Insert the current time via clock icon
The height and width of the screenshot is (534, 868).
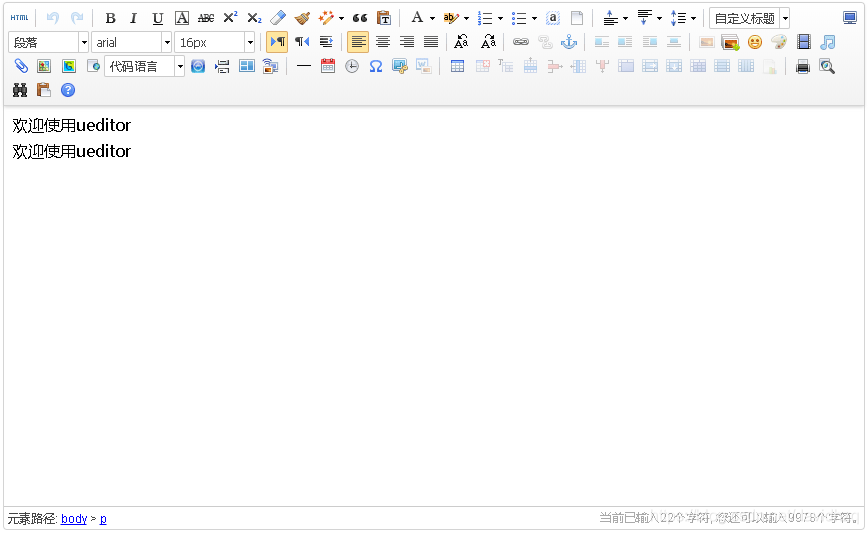[352, 66]
